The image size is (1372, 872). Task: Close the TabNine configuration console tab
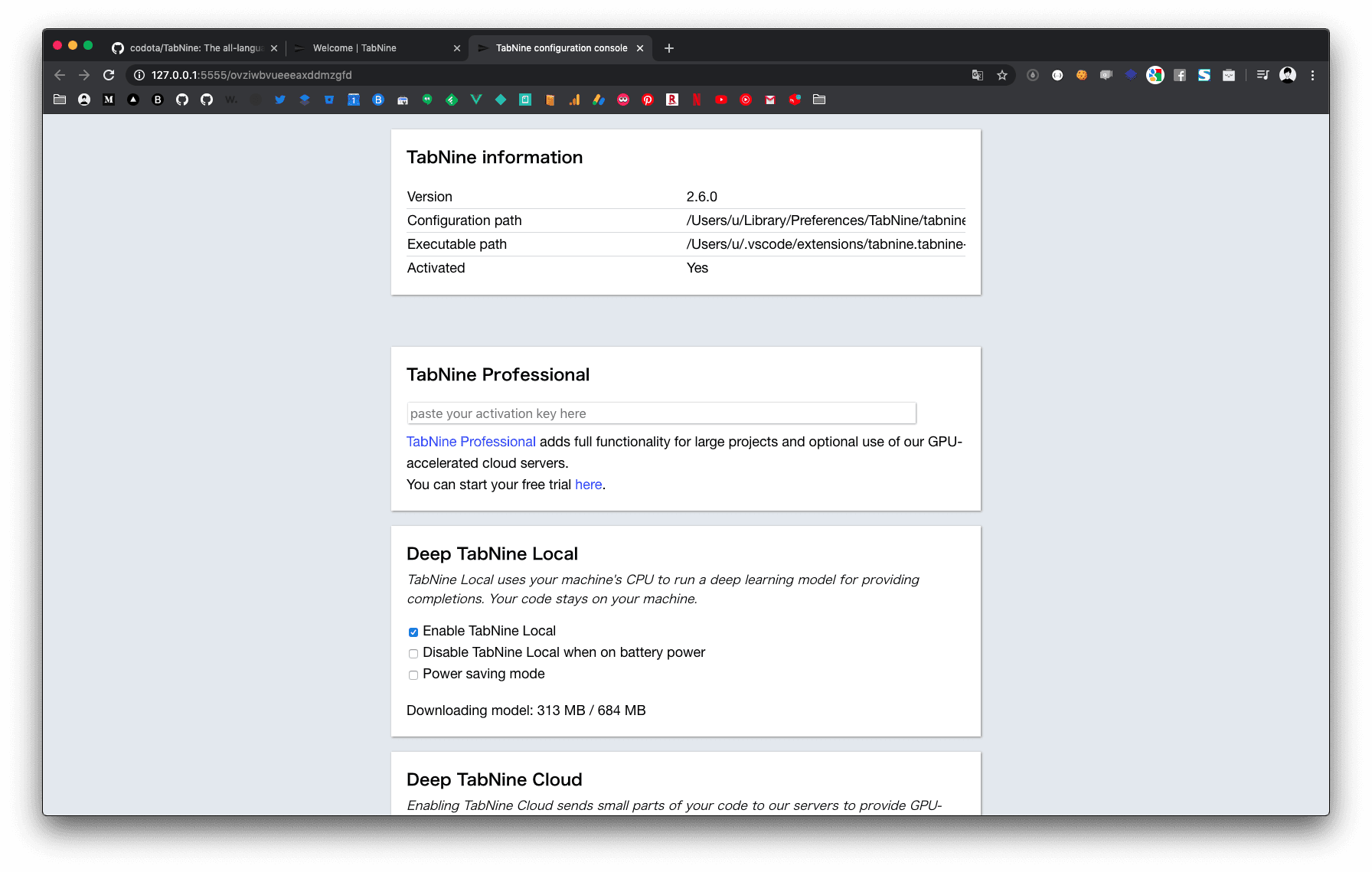[x=640, y=48]
